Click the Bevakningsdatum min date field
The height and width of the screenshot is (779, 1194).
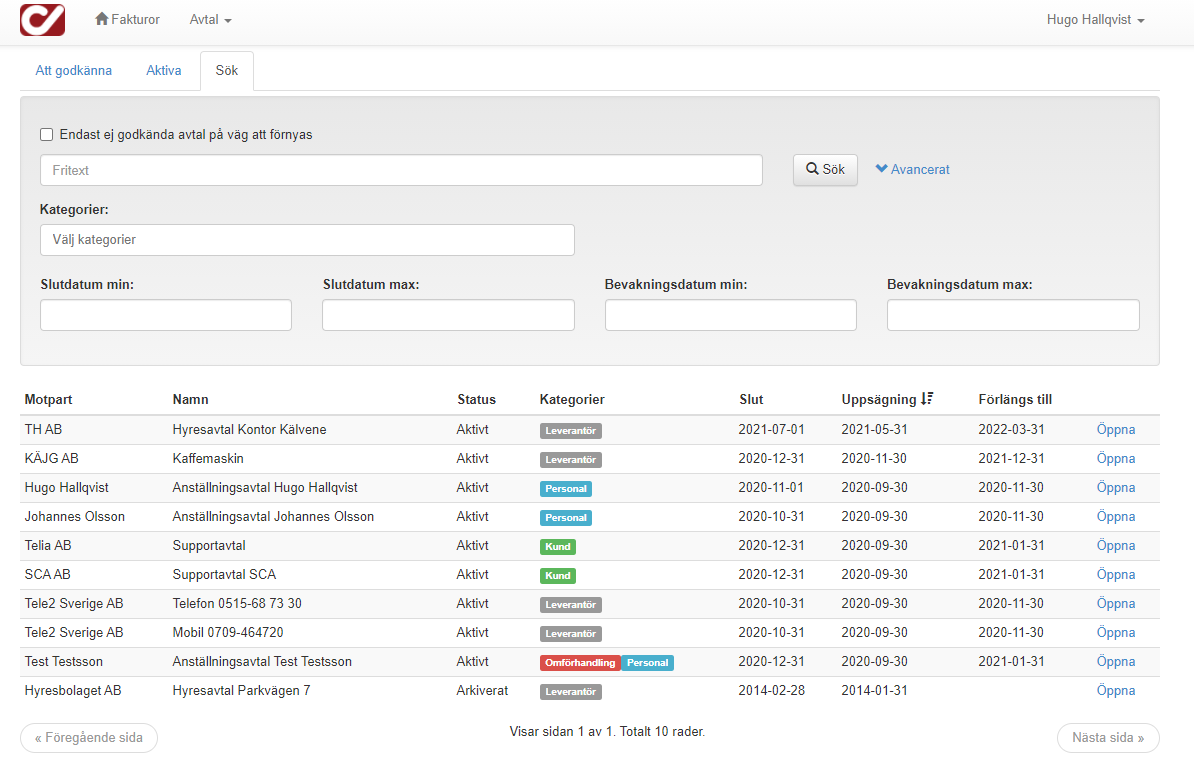(730, 314)
